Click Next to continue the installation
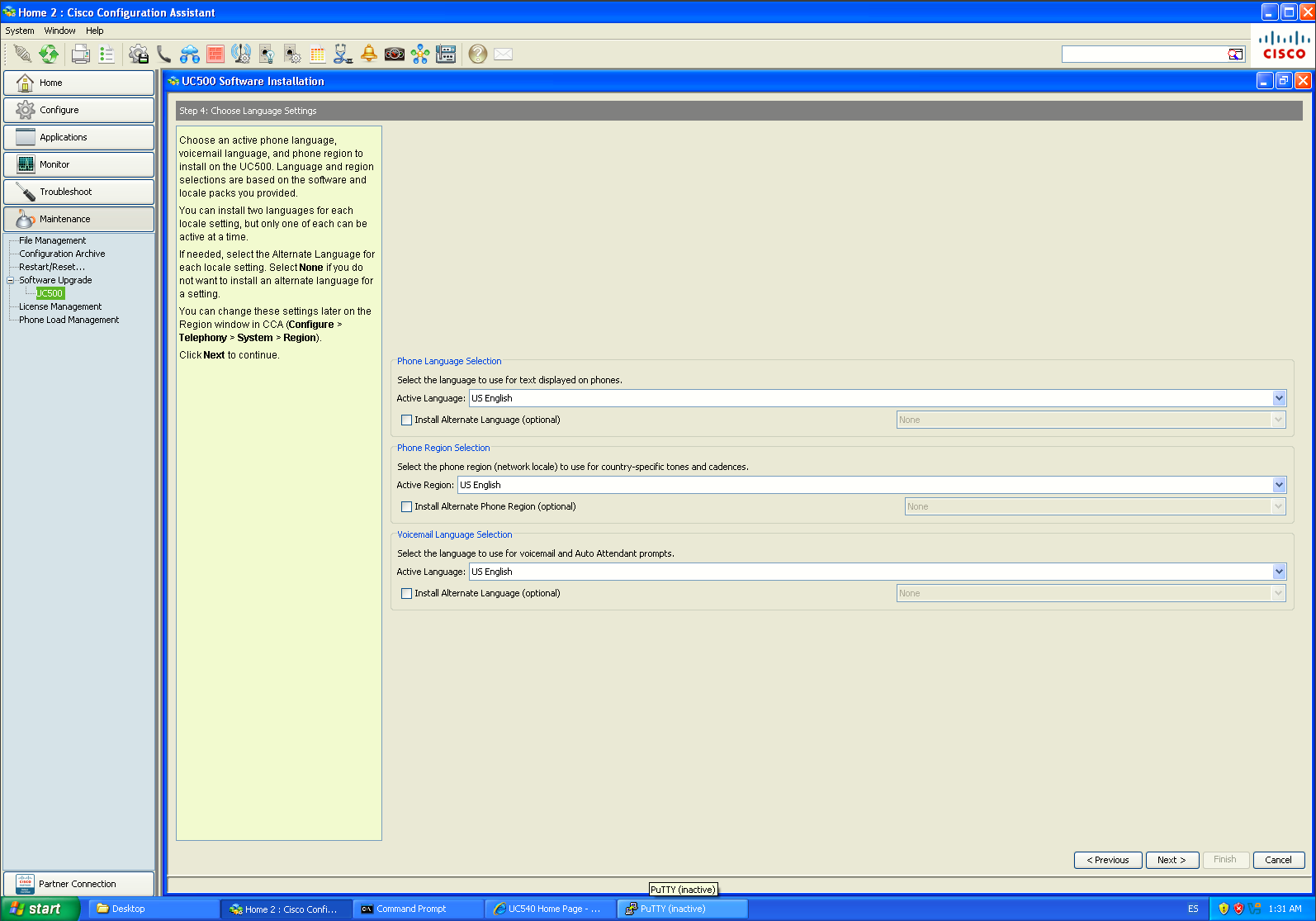The width and height of the screenshot is (1316, 921). [x=1172, y=860]
